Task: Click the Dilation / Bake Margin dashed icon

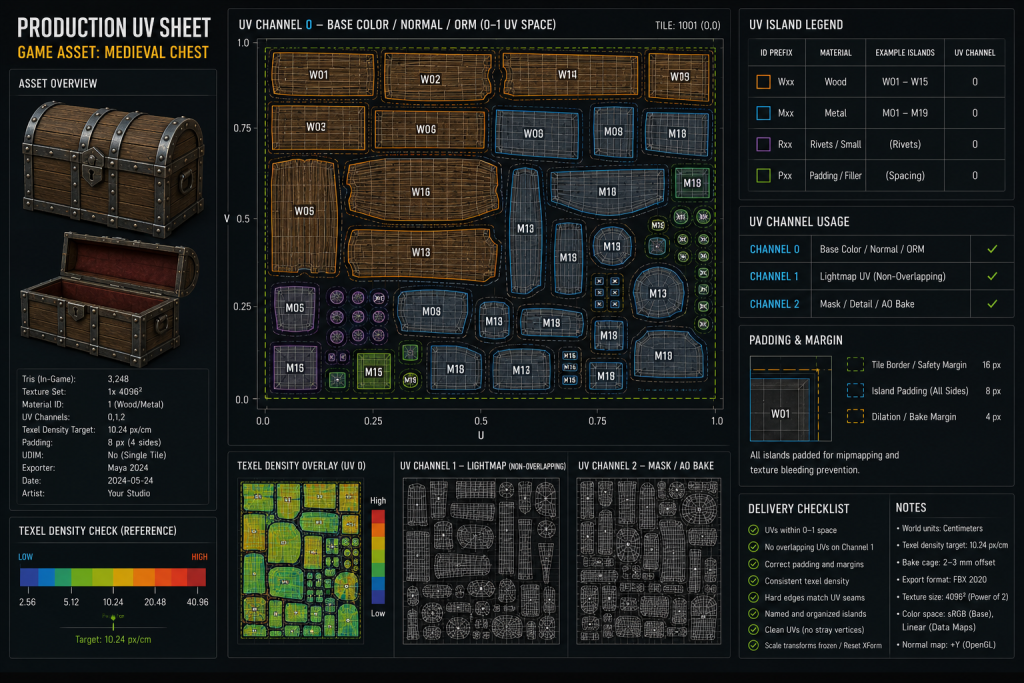Action: click(855, 417)
